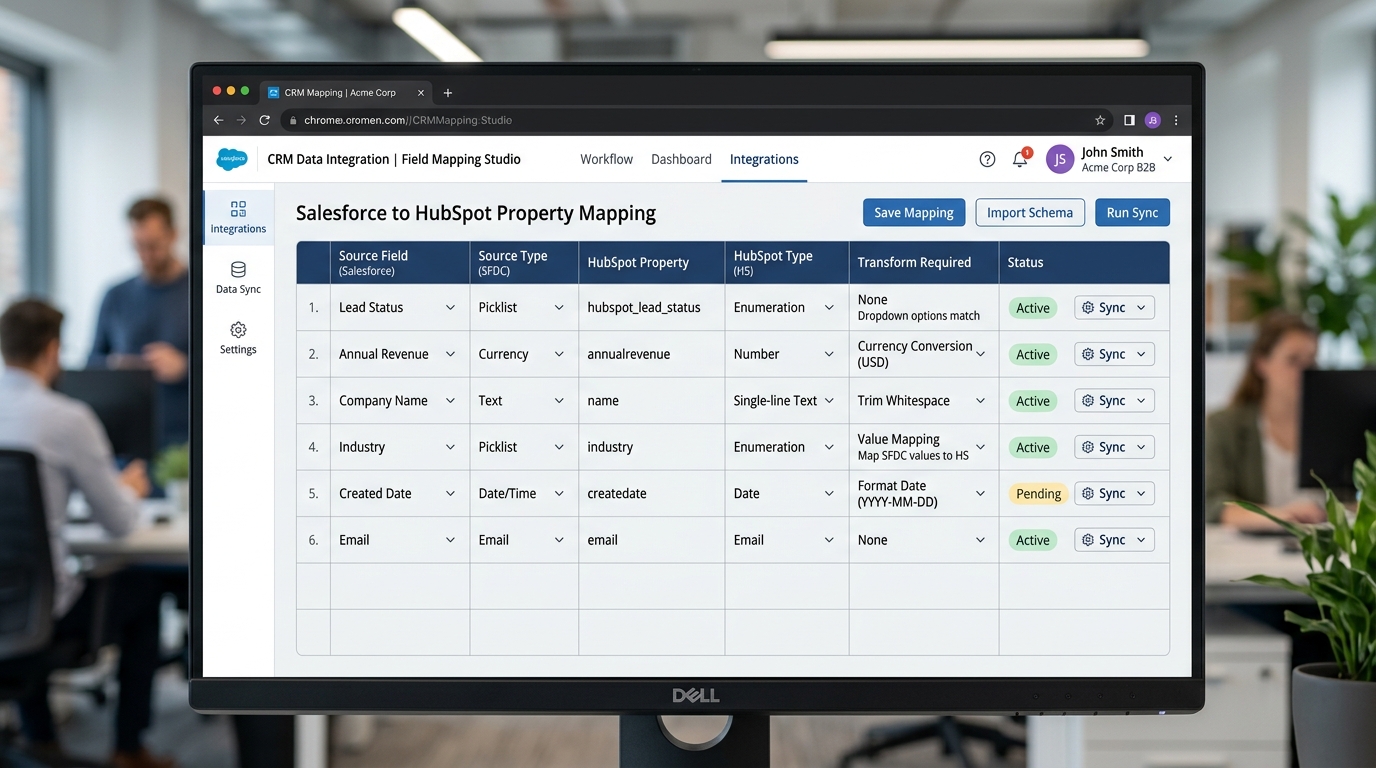Open new browser tab with plus
Screen dimensions: 1376x768
(448, 93)
